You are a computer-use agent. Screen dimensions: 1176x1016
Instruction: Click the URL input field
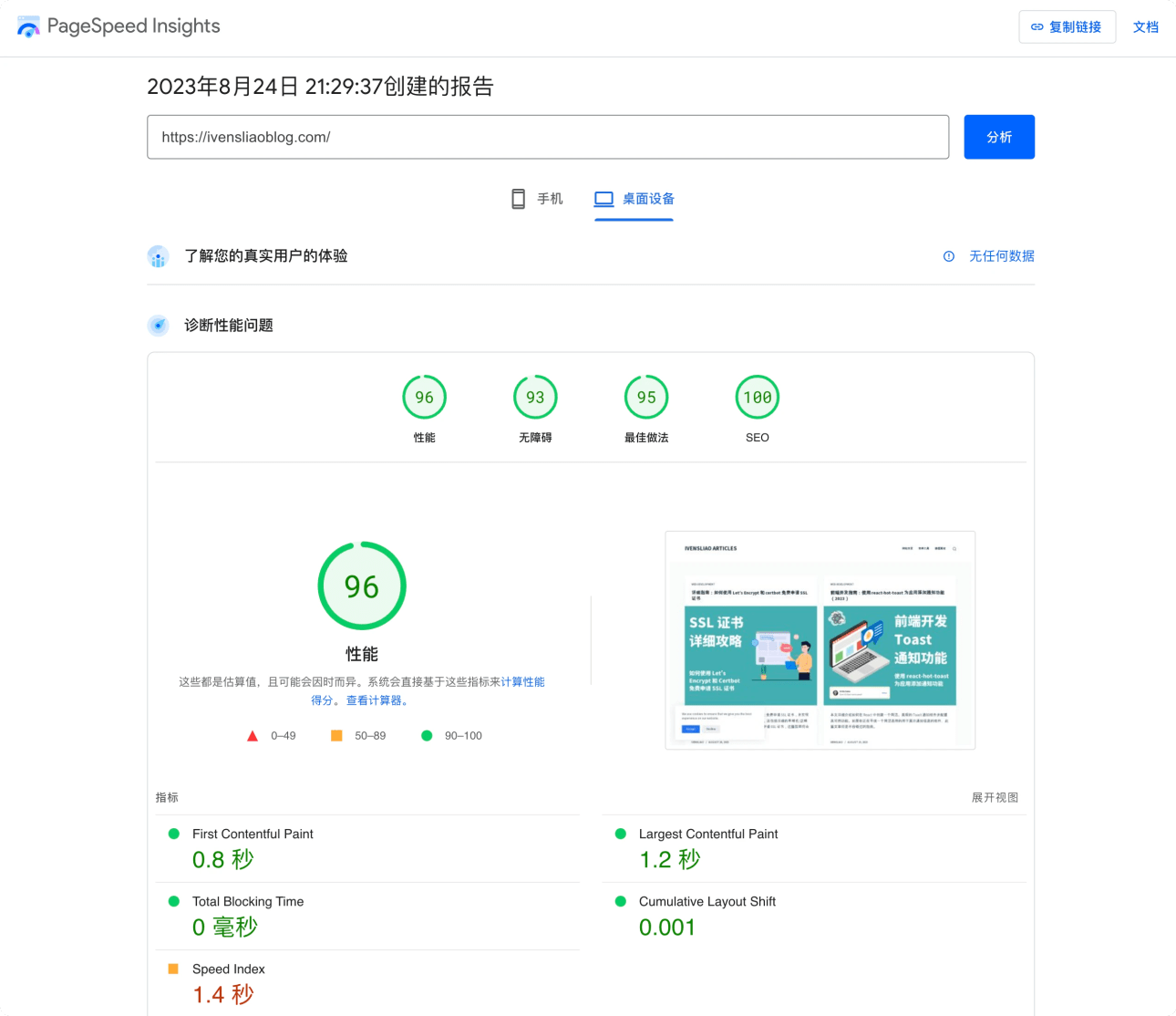[547, 137]
